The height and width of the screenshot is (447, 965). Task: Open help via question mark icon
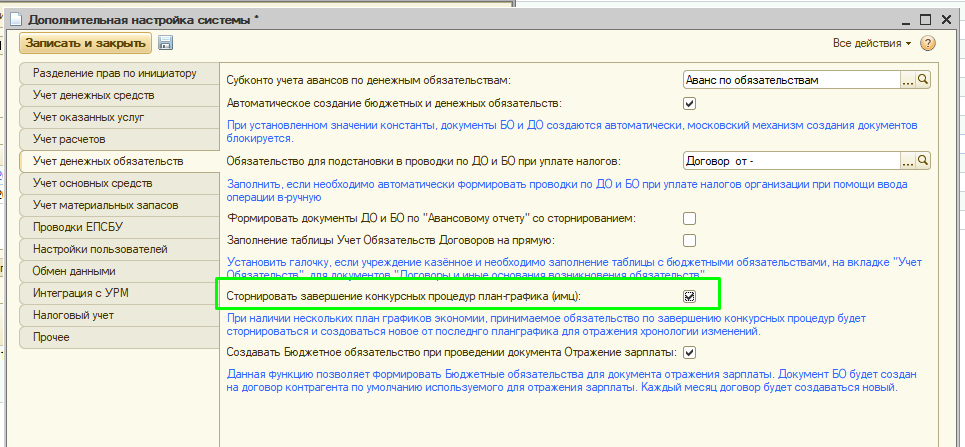[x=927, y=44]
